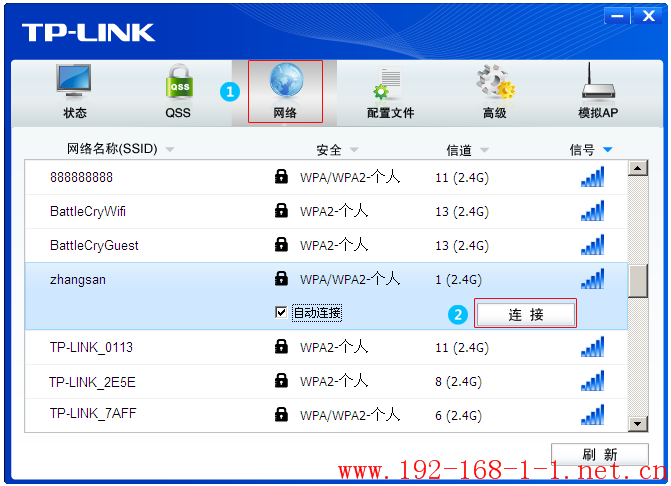Image resolution: width=671 pixels, height=486 pixels.
Task: Click WPA2-个人 text in BattleCryWifi row
Action: [x=334, y=211]
